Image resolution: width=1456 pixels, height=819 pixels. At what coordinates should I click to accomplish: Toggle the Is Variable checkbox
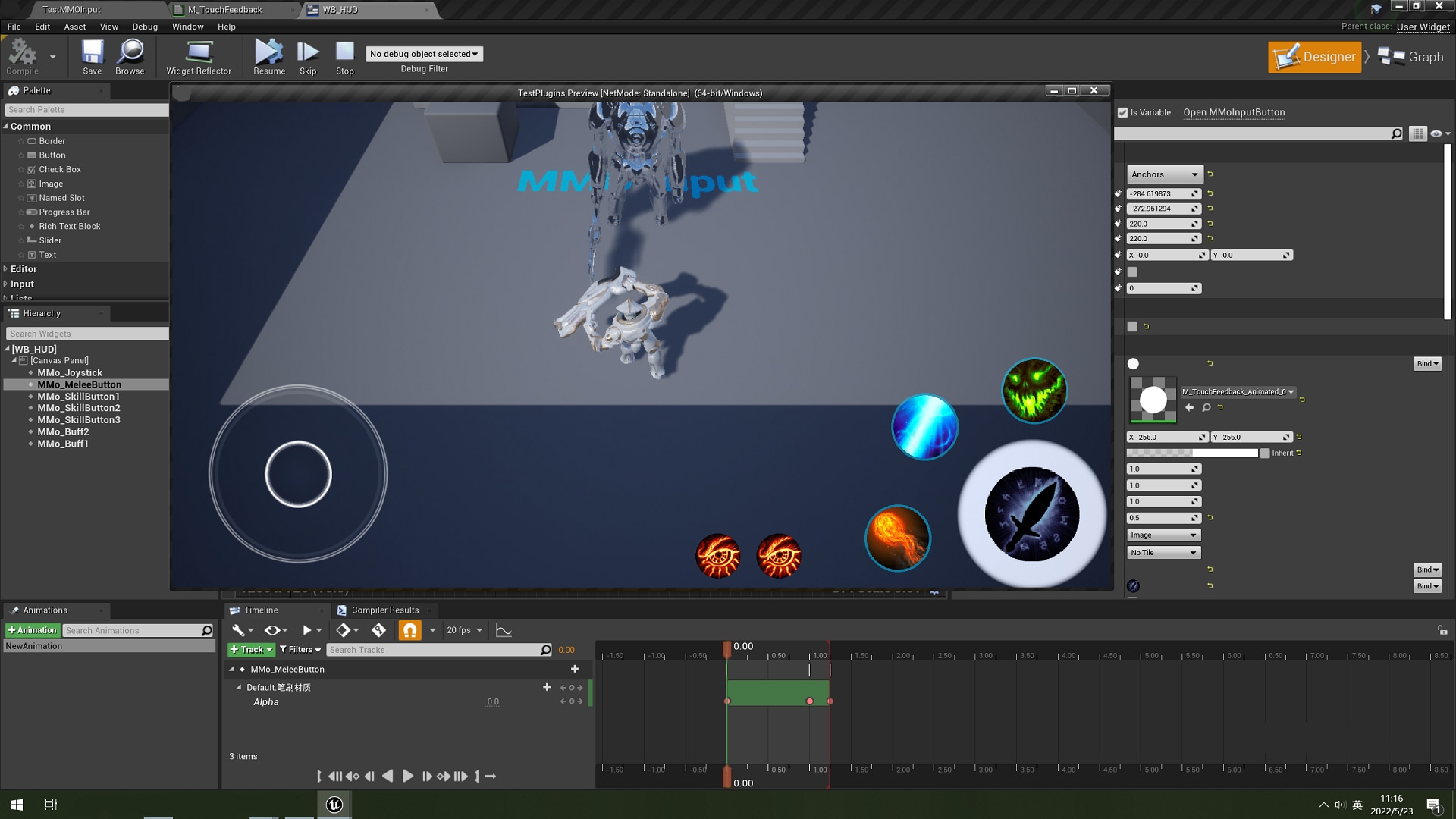[1123, 112]
